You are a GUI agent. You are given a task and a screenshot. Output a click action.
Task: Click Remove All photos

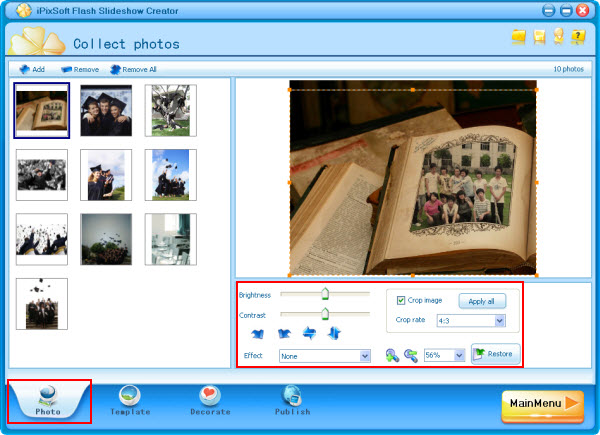[x=133, y=69]
